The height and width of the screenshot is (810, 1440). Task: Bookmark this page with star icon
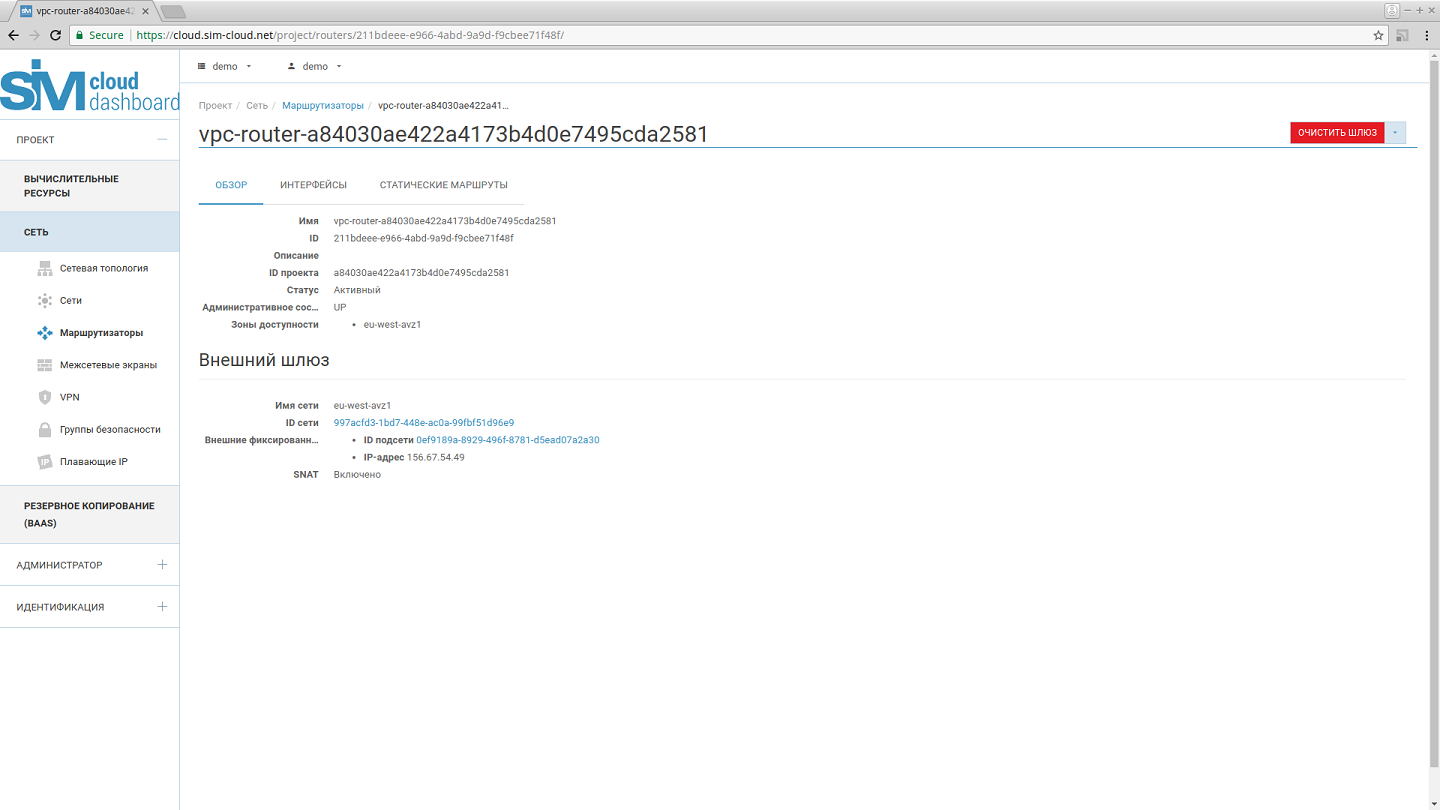pyautogui.click(x=1378, y=35)
